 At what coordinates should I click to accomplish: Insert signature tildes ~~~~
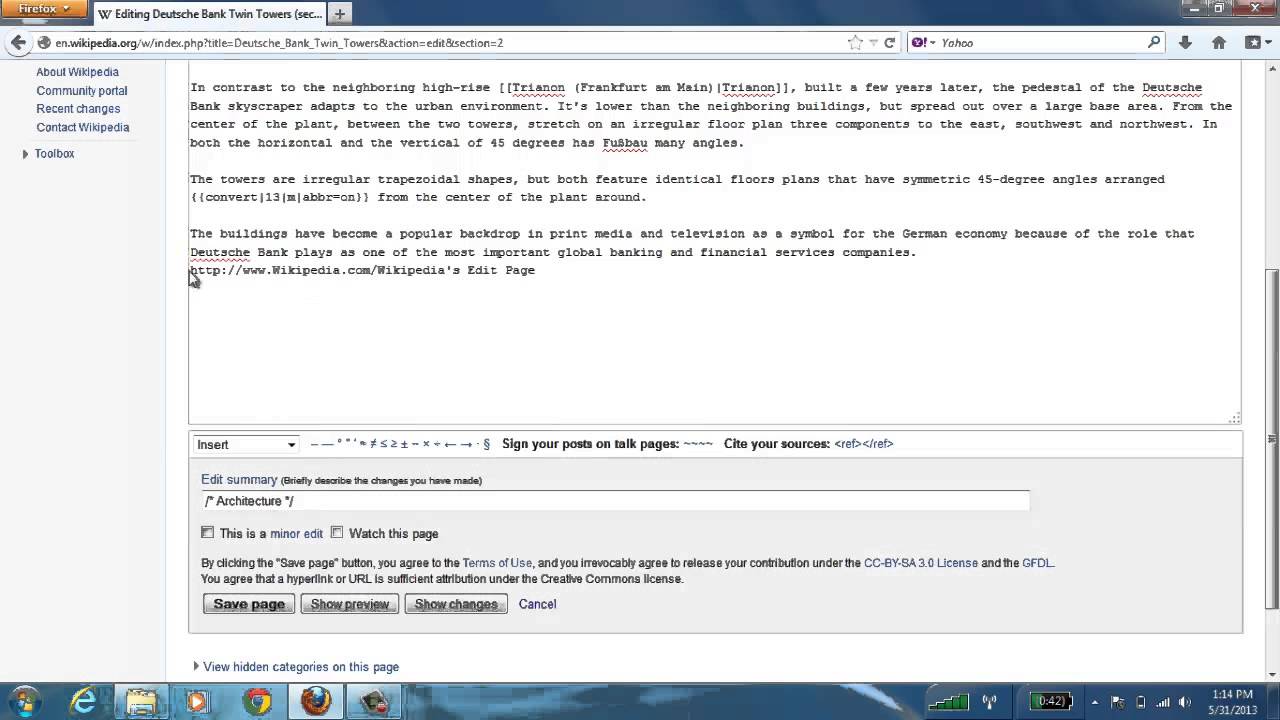(698, 444)
